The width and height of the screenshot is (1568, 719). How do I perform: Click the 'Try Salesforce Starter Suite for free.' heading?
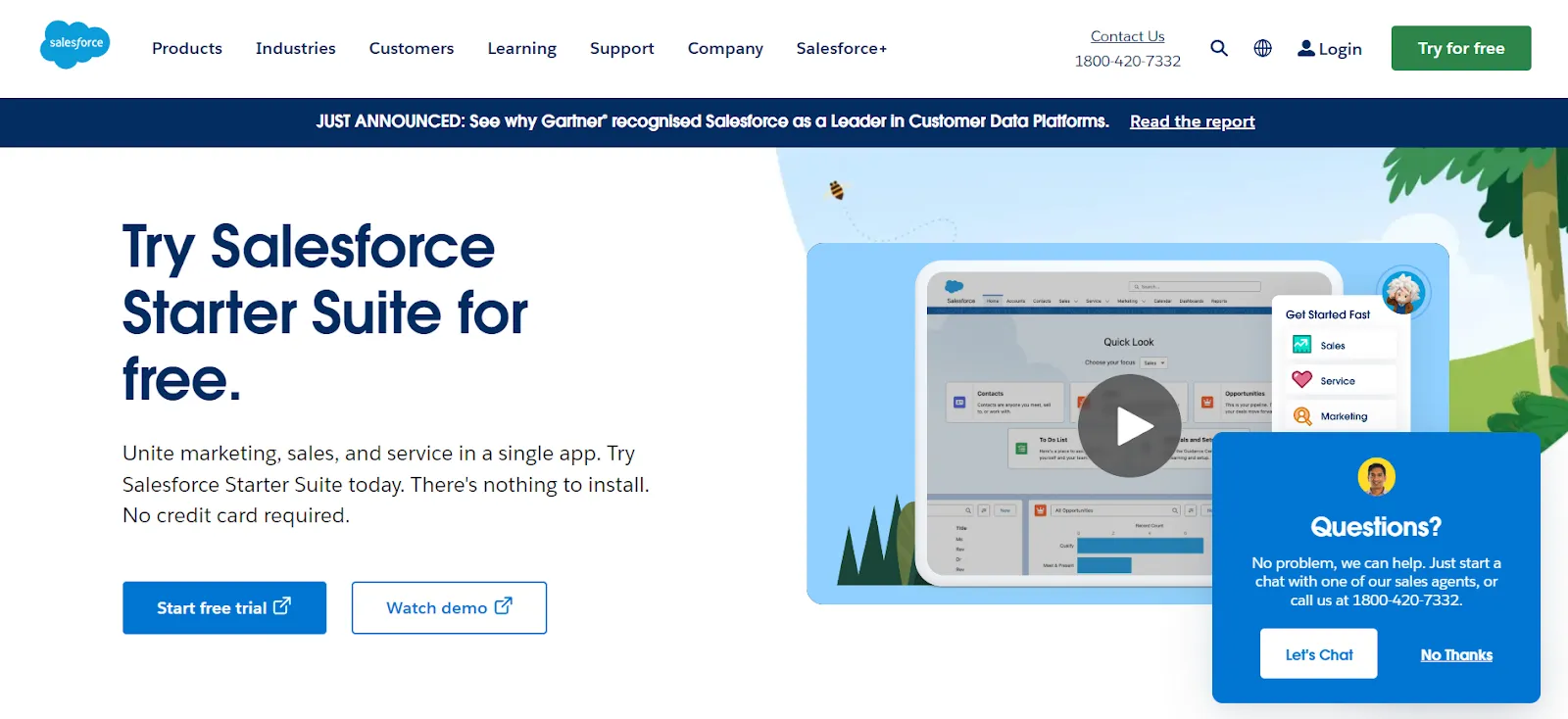(x=325, y=312)
